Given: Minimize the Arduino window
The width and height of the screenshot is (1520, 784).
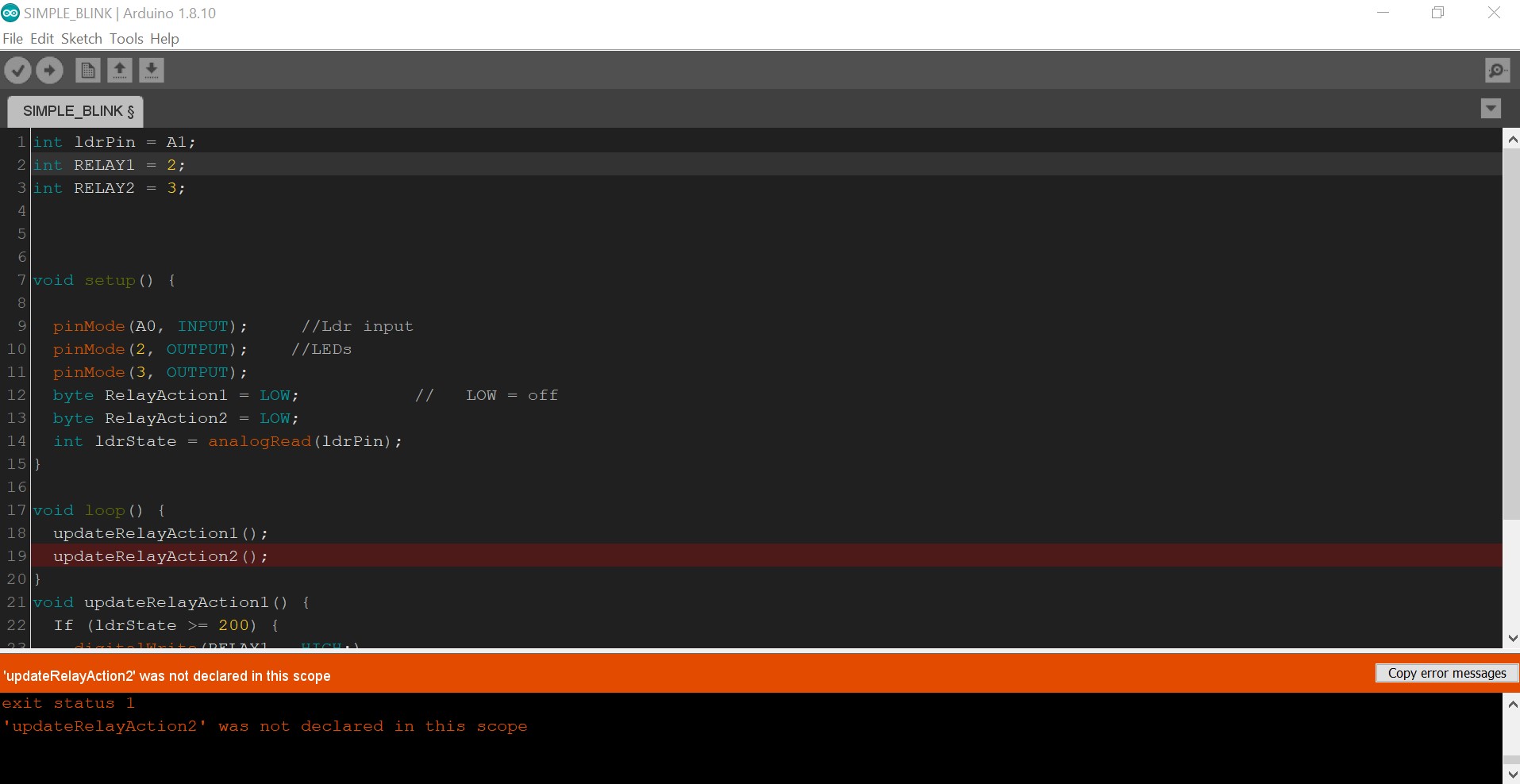Looking at the screenshot, I should click(1383, 13).
